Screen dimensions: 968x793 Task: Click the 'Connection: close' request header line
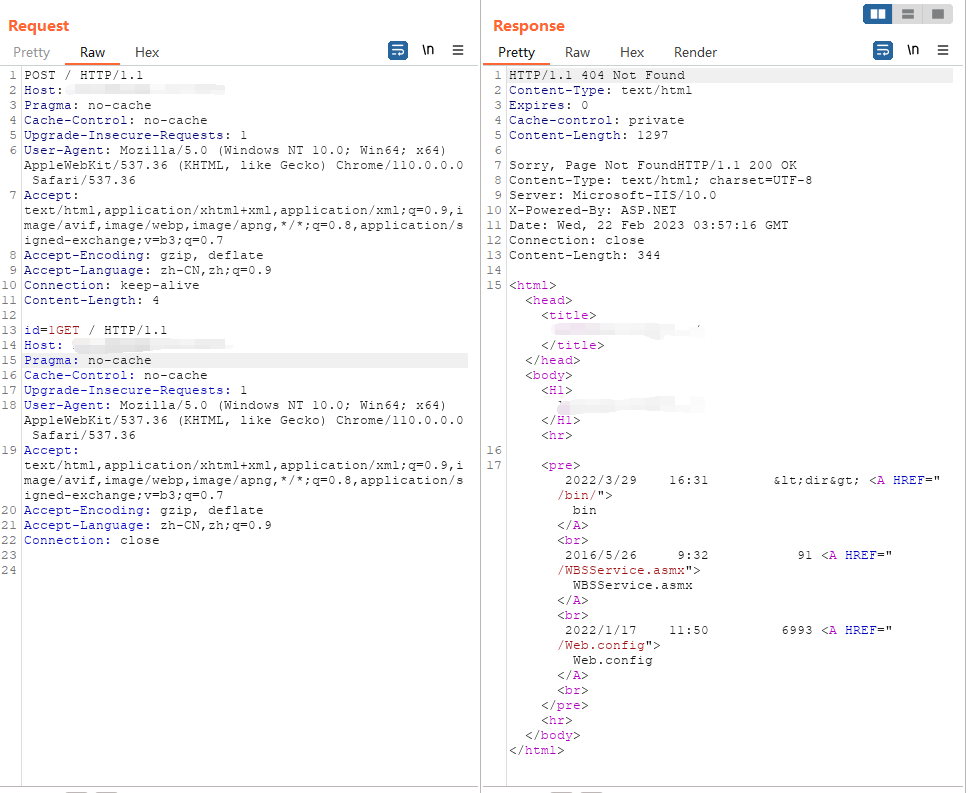pos(91,541)
